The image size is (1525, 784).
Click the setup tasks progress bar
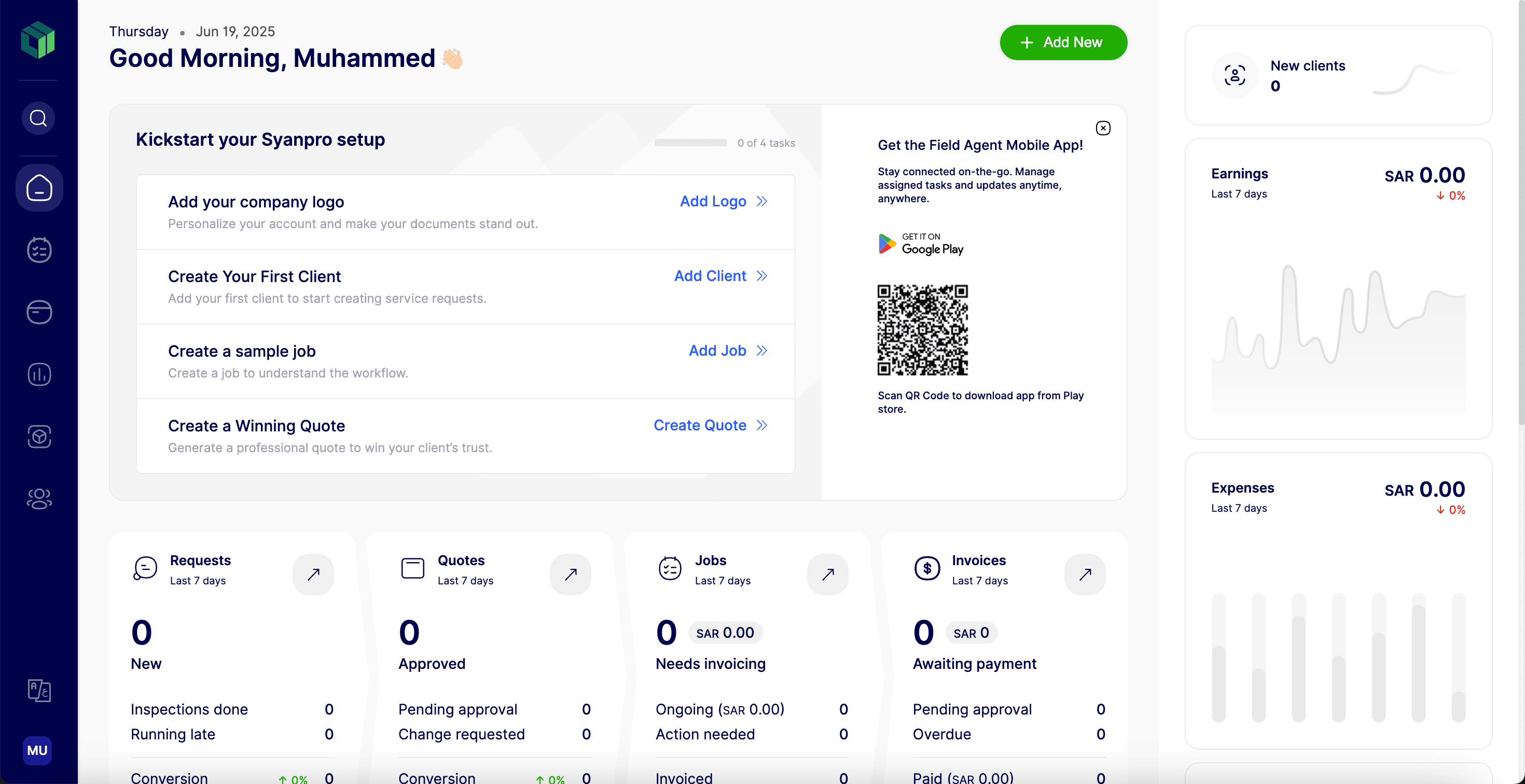690,143
